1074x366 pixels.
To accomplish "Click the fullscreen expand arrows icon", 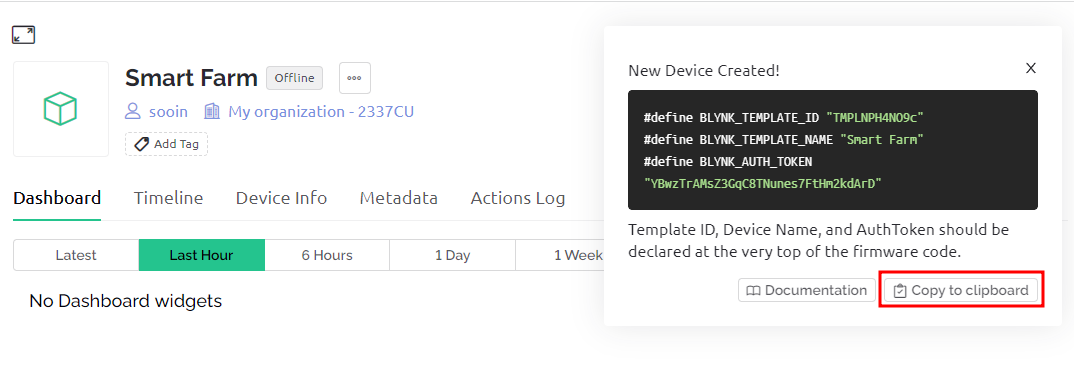I will coord(24,35).
